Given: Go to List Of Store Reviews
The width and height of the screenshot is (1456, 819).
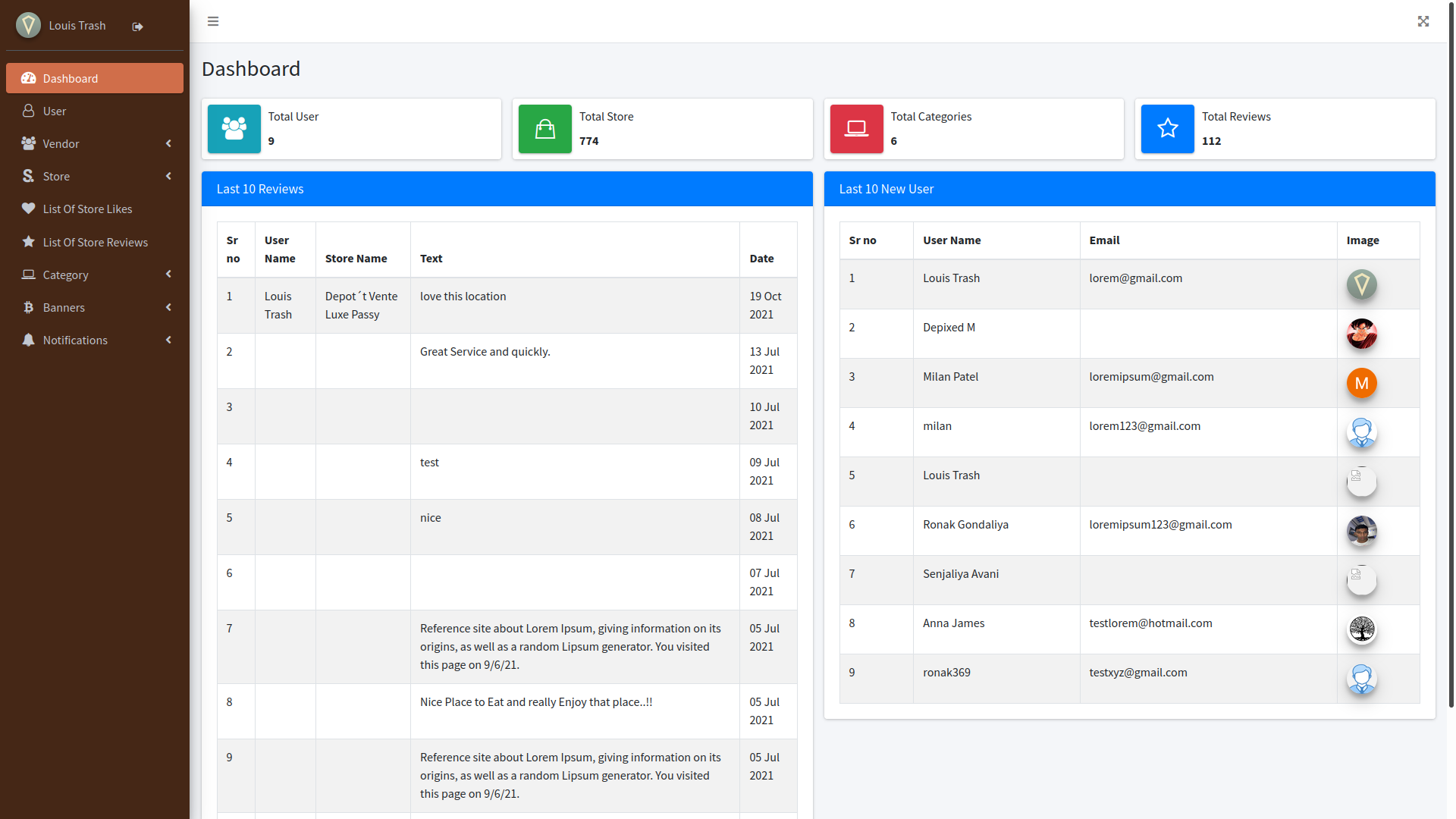Looking at the screenshot, I should [x=95, y=242].
